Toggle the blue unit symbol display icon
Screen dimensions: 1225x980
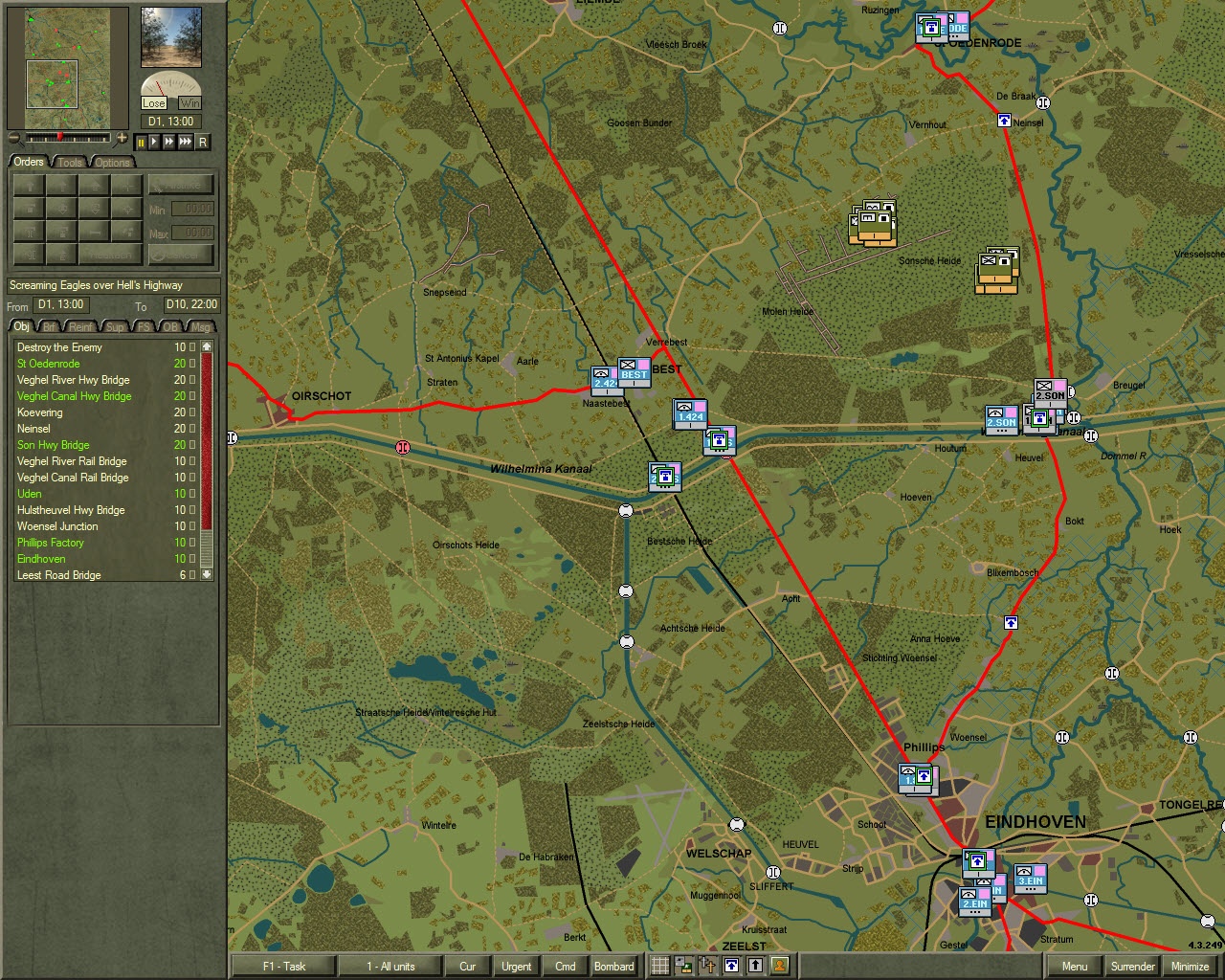pyautogui.click(x=732, y=966)
